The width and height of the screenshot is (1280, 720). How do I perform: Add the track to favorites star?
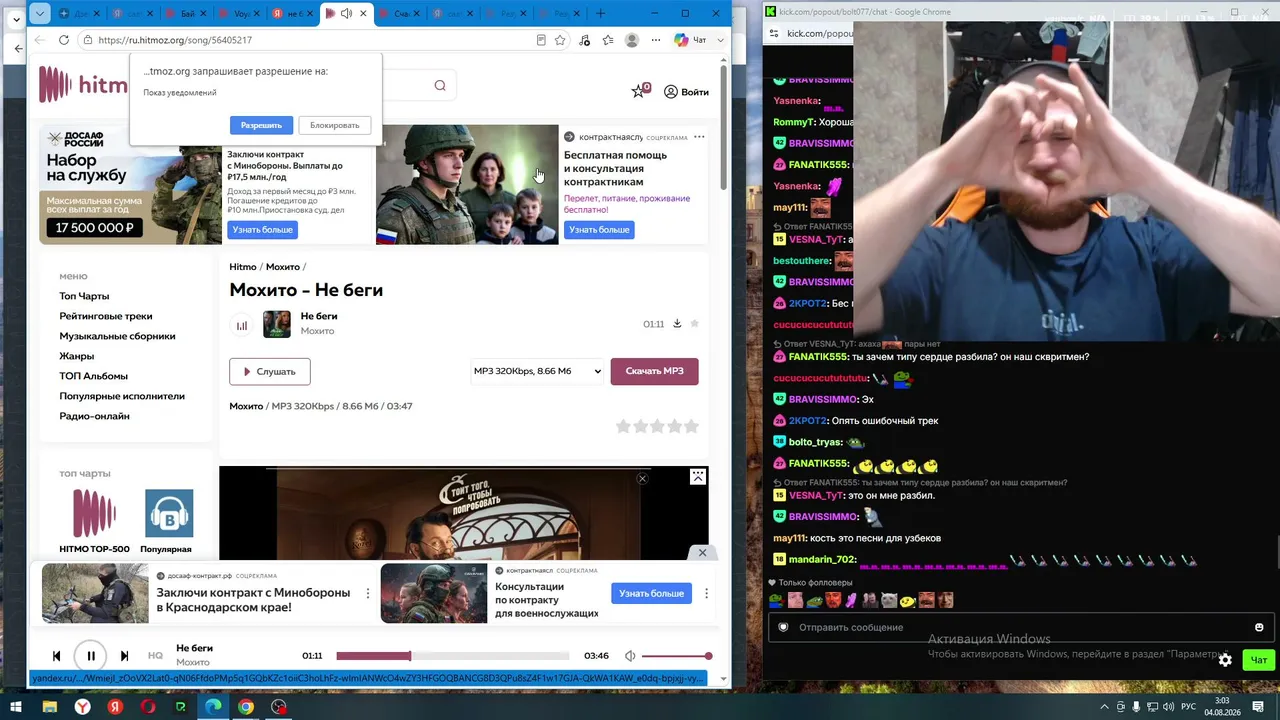coord(695,324)
